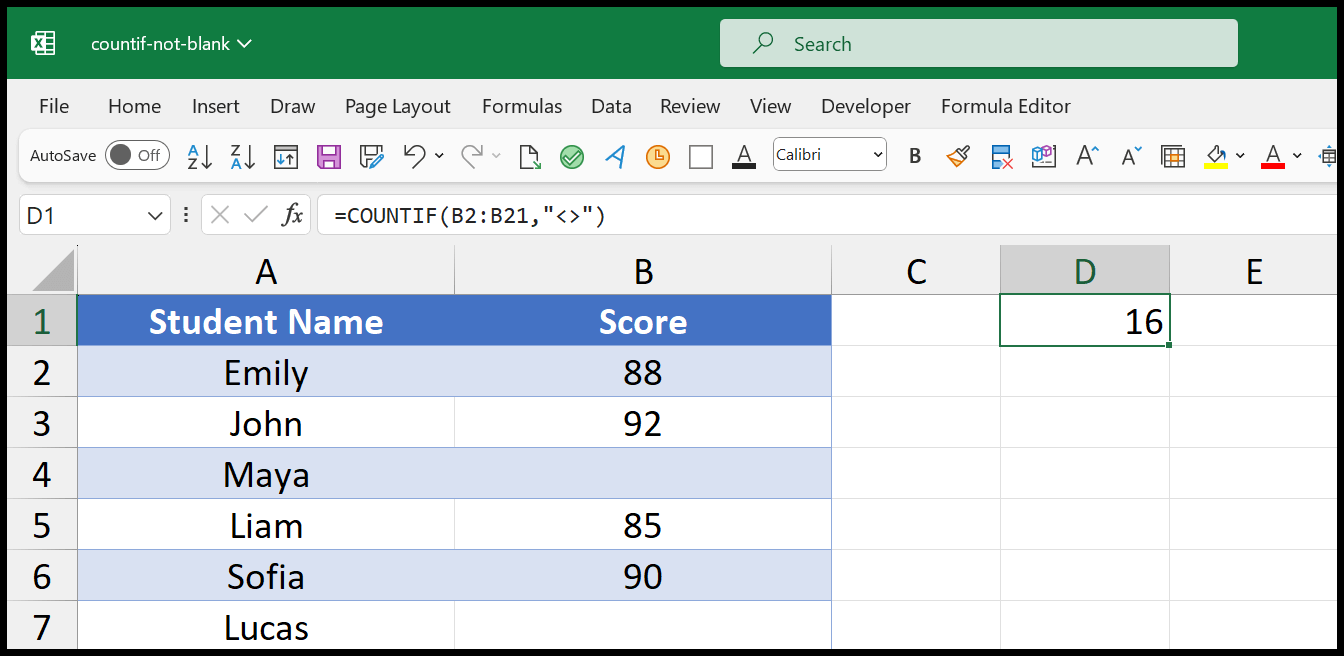Select the Sort A to Z icon

[x=199, y=157]
